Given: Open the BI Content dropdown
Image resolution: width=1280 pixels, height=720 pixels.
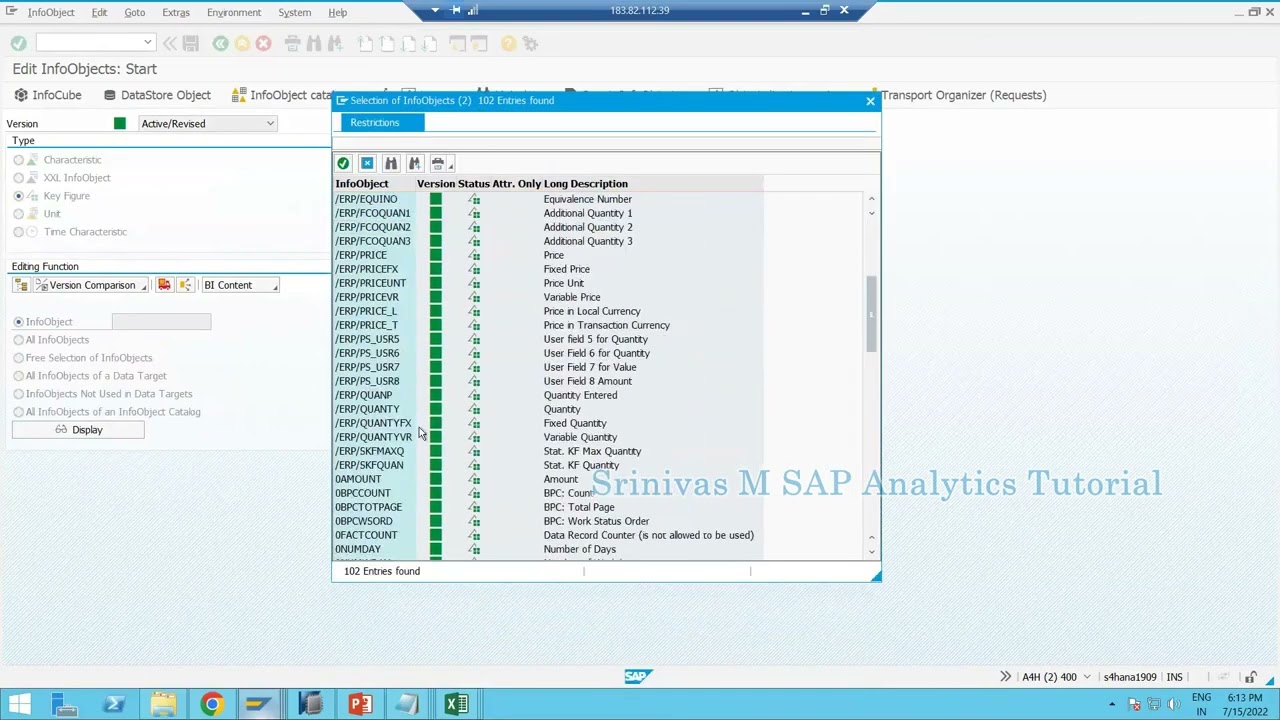Looking at the screenshot, I should tap(240, 285).
